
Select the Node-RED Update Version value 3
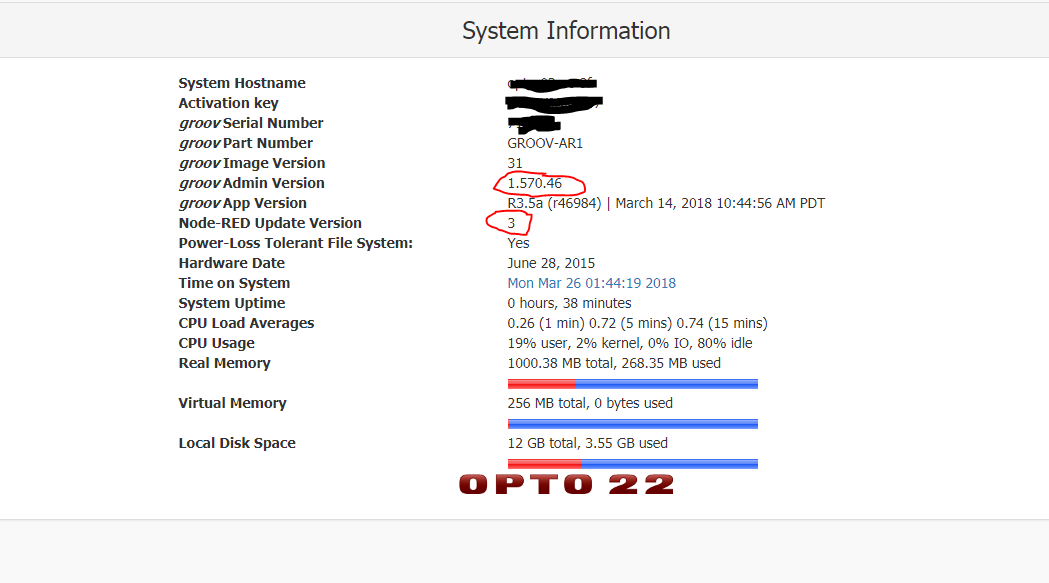511,224
